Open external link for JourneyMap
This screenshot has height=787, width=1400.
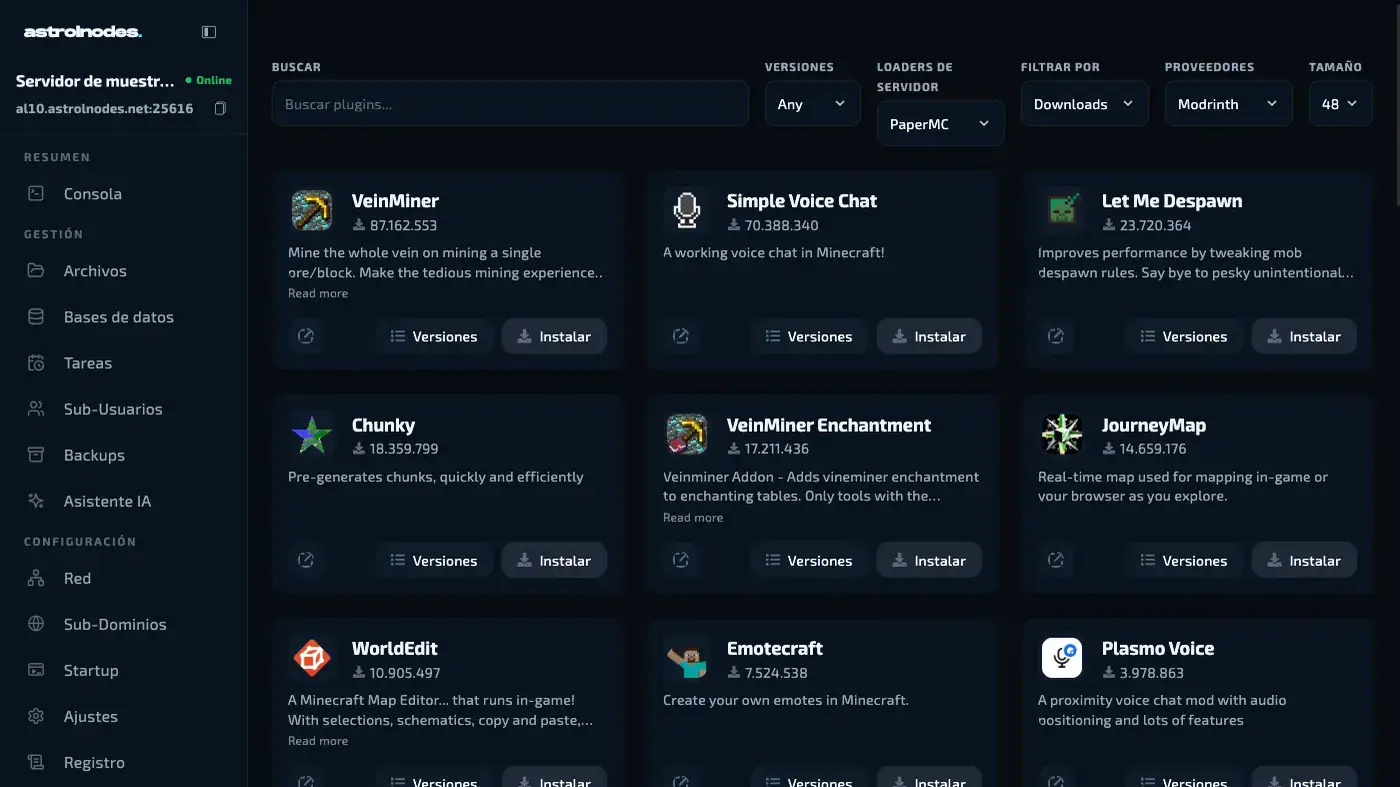click(x=1056, y=560)
